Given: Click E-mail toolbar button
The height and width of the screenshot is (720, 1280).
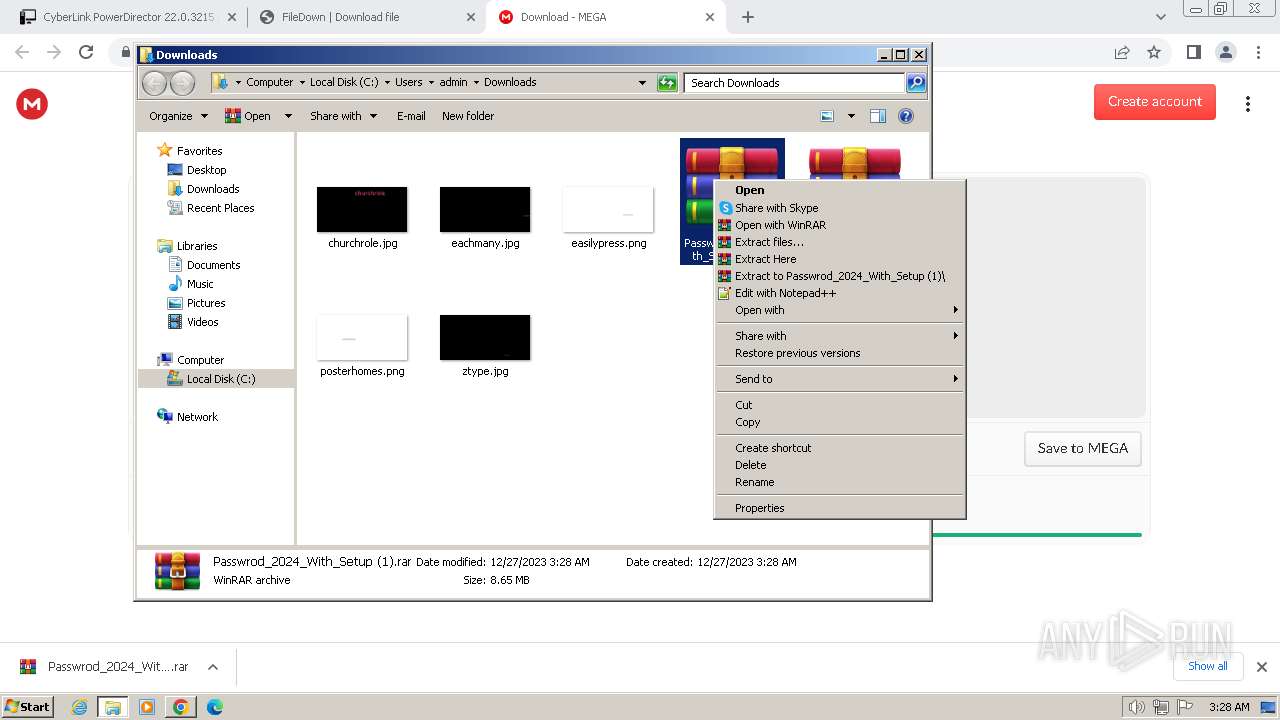Looking at the screenshot, I should click(411, 116).
